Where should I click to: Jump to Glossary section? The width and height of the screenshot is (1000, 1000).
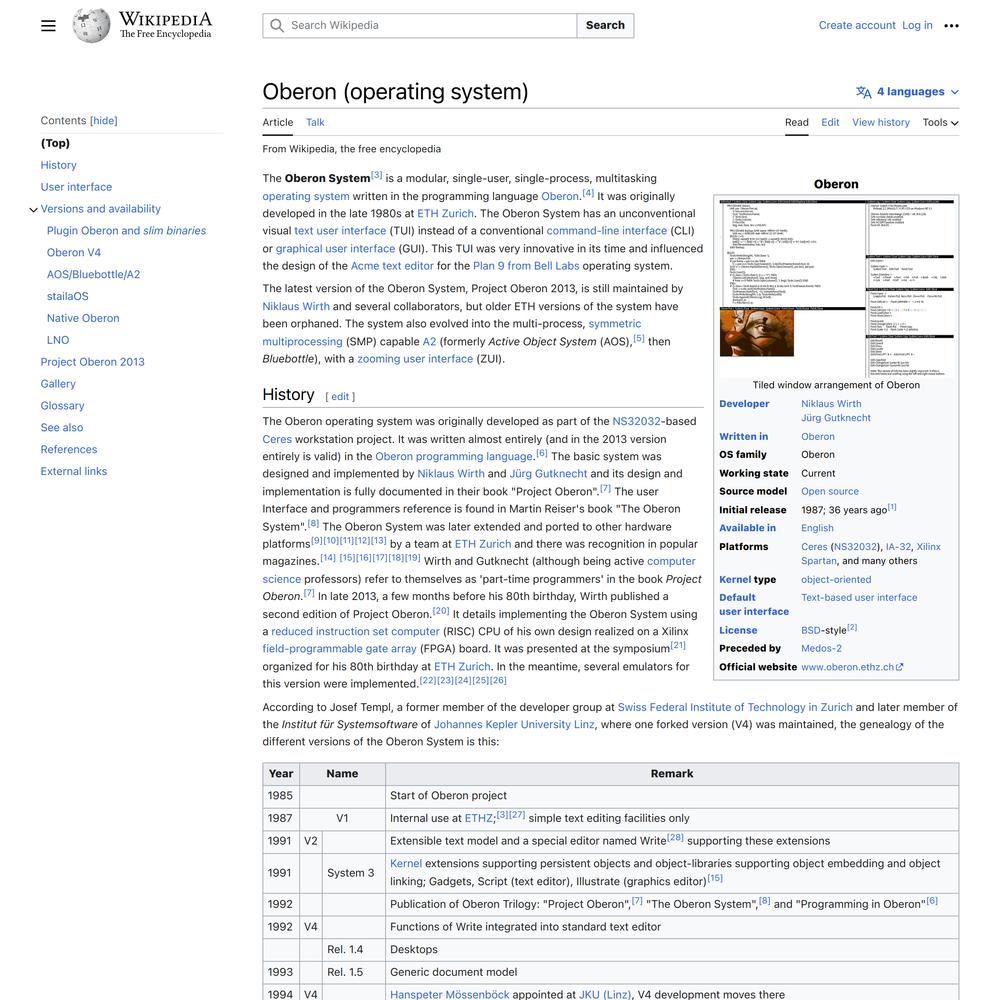click(62, 406)
